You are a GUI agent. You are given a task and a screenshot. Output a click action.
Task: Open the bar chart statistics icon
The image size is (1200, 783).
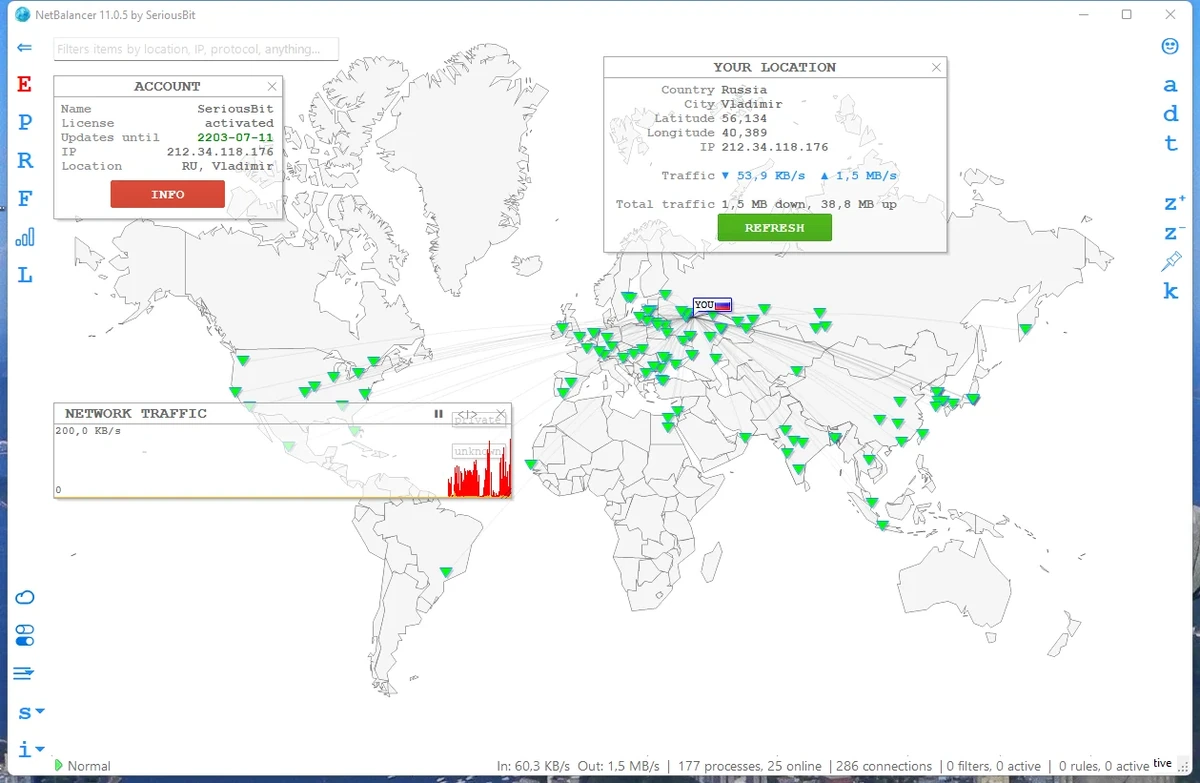pyautogui.click(x=25, y=237)
